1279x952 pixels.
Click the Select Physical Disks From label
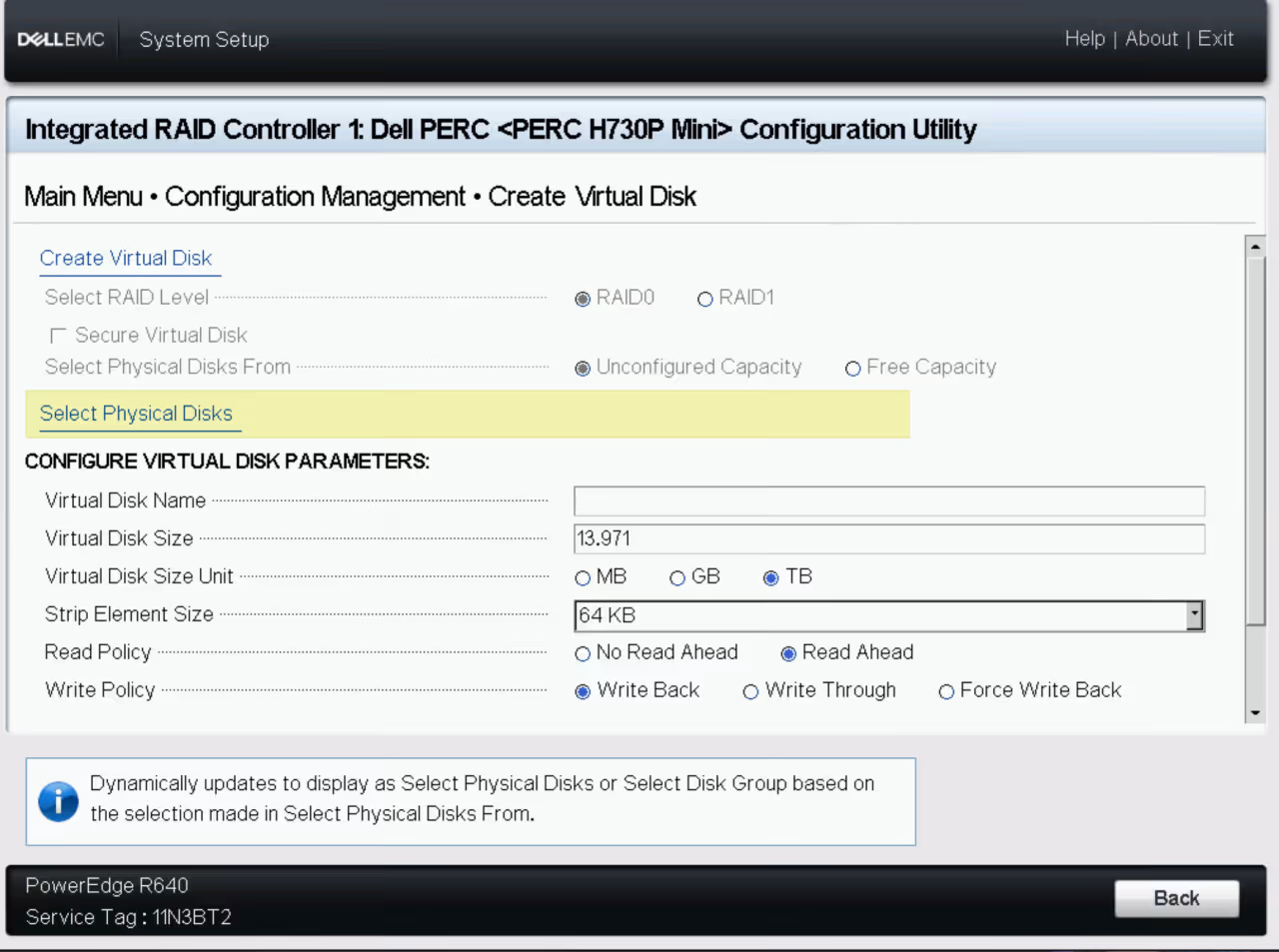[x=168, y=367]
